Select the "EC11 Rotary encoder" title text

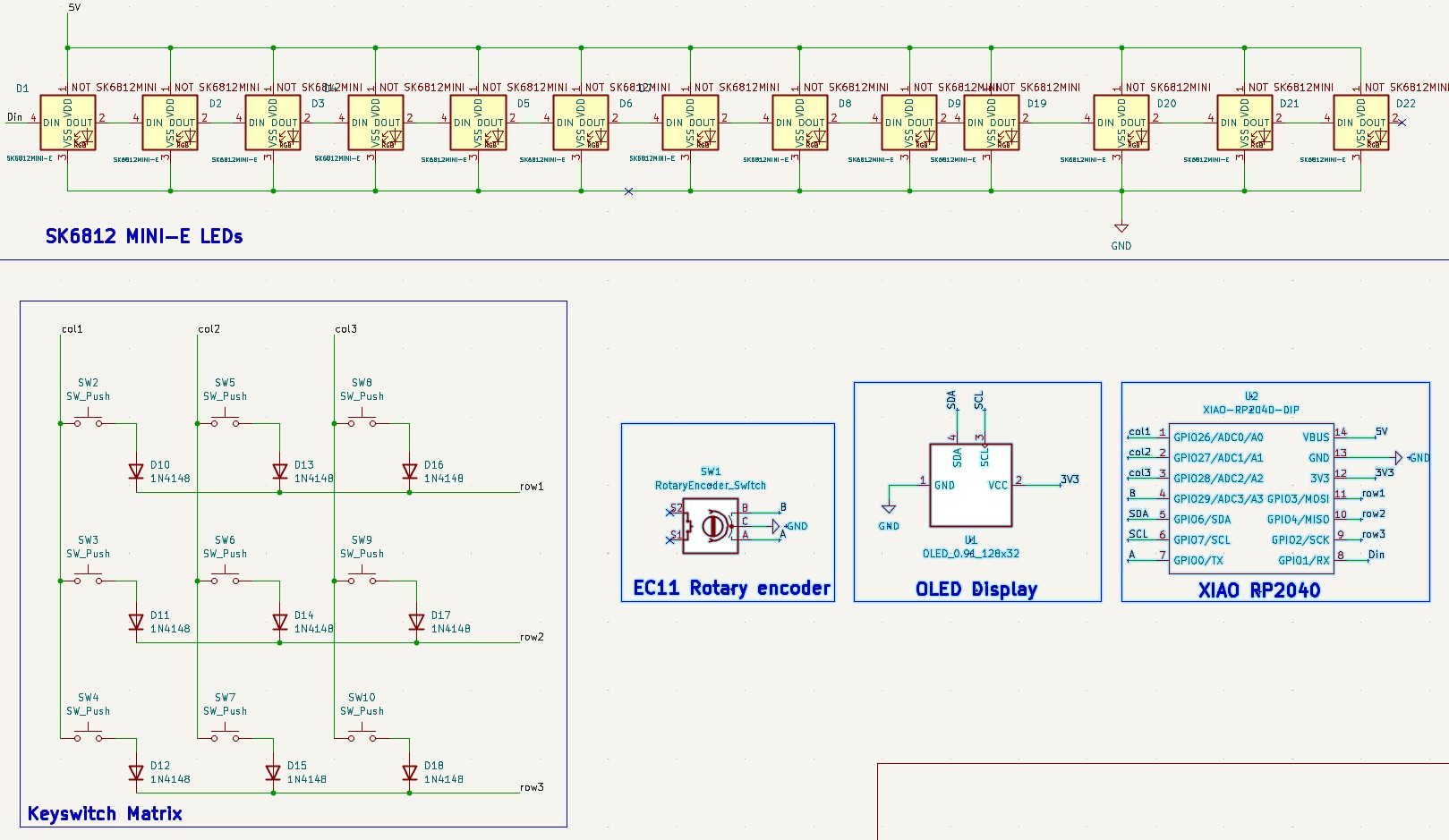click(731, 588)
